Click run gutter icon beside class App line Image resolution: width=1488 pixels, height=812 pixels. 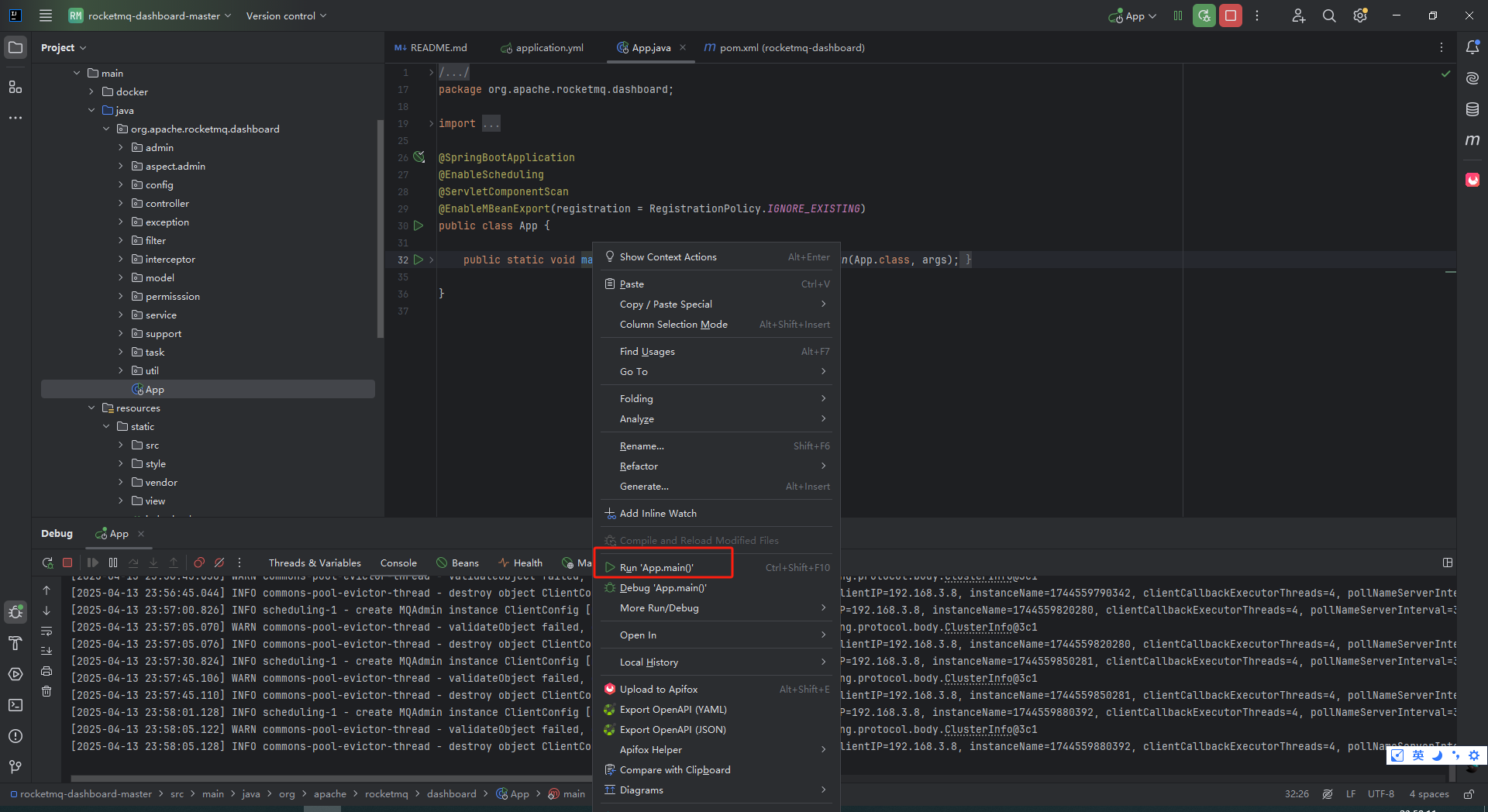[x=419, y=225]
